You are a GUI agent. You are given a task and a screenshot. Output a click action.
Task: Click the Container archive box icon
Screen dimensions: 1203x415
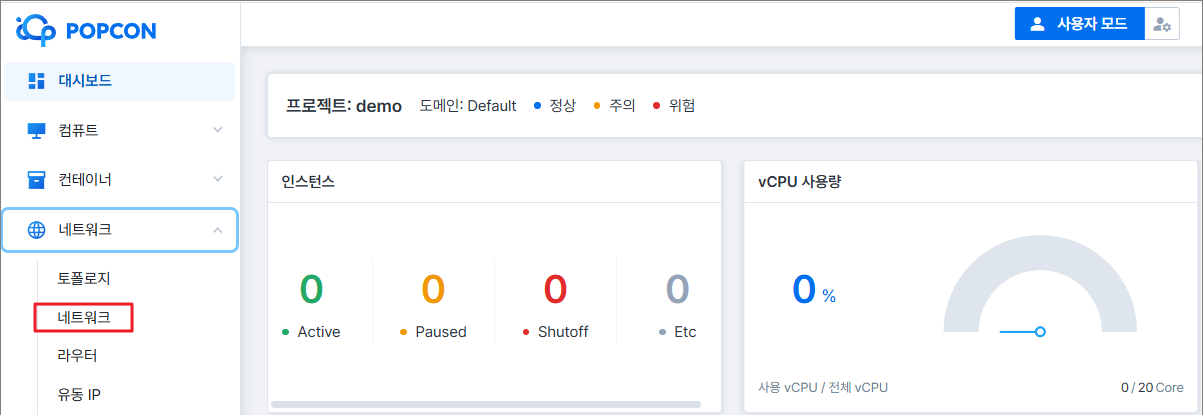37,180
